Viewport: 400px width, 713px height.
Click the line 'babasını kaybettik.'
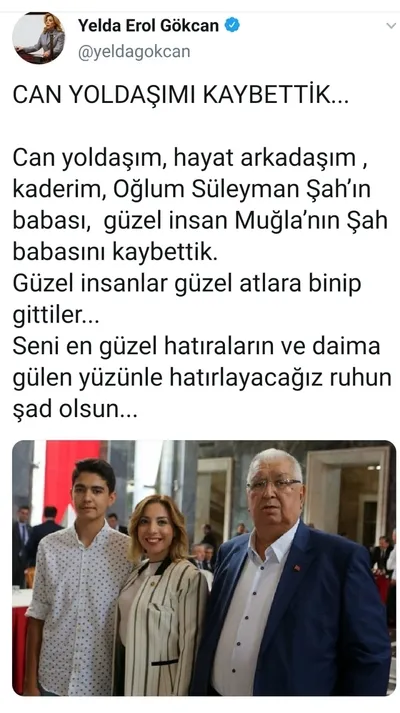point(115,252)
